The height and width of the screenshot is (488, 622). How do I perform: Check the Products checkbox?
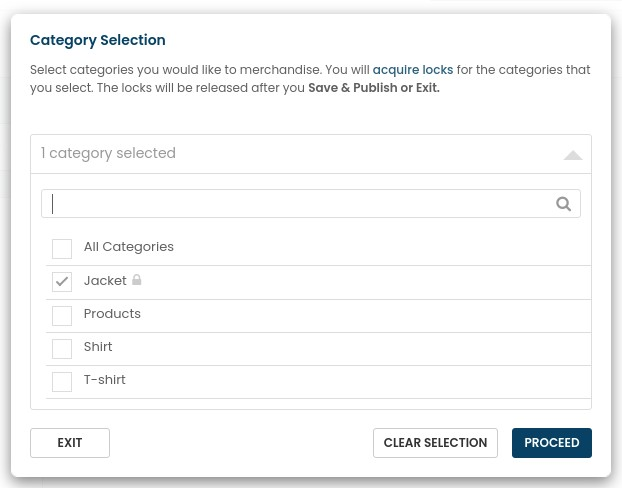[62, 315]
